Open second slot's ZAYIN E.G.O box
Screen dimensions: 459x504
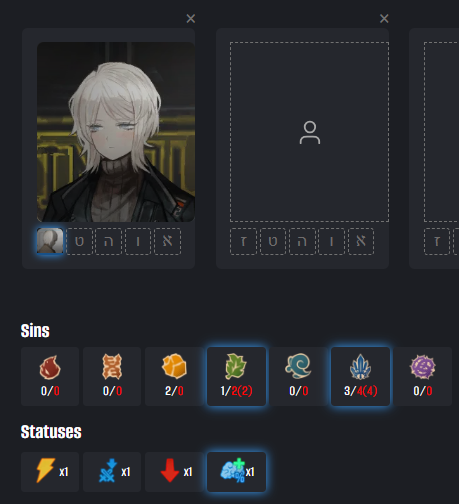tap(243, 241)
